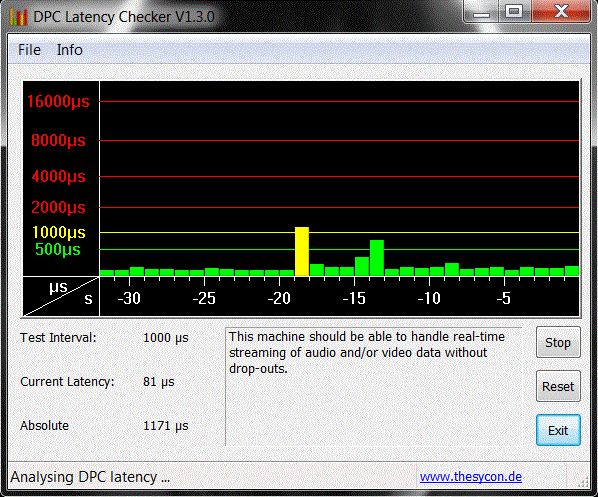Click the tall green bar near -14 seconds

(x=377, y=258)
